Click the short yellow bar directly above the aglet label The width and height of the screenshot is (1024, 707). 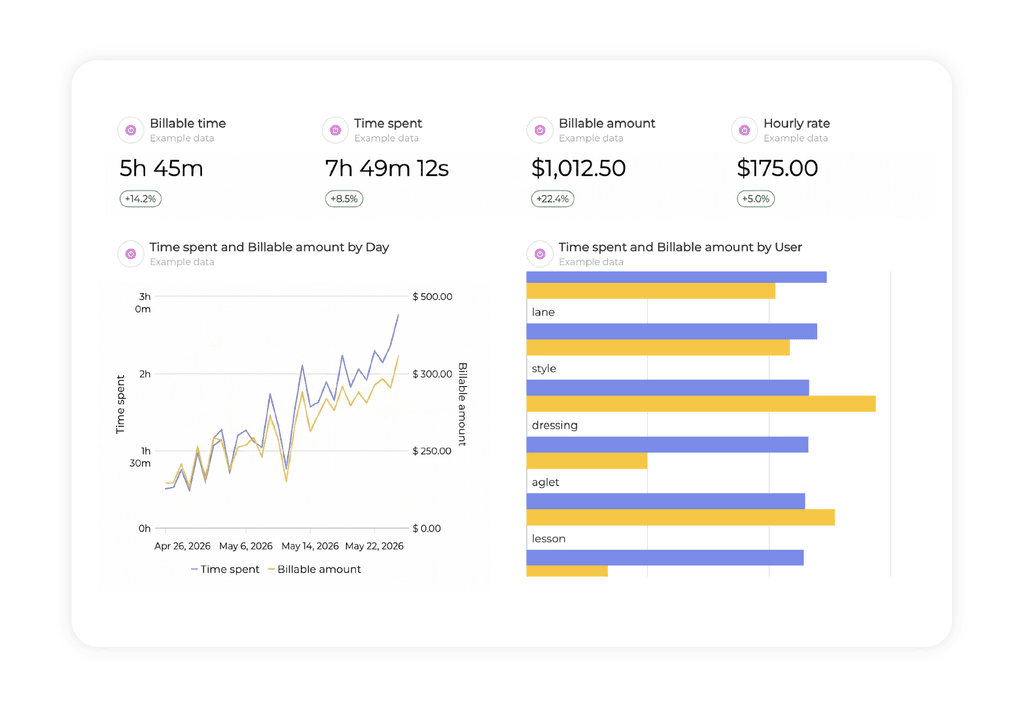click(x=586, y=461)
